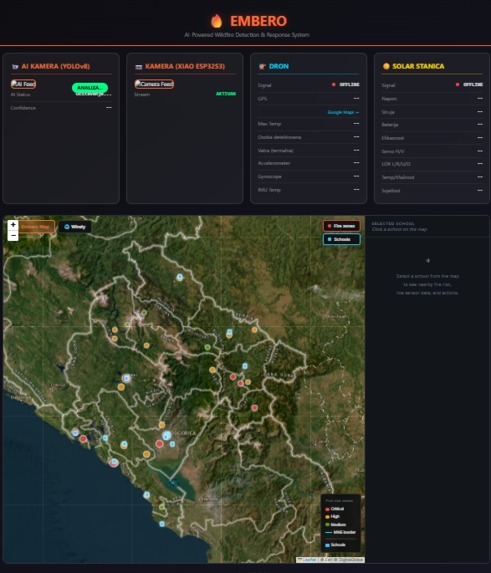Select the red critical marker beside Podgorica label
The height and width of the screenshot is (573, 491).
[x=159, y=444]
